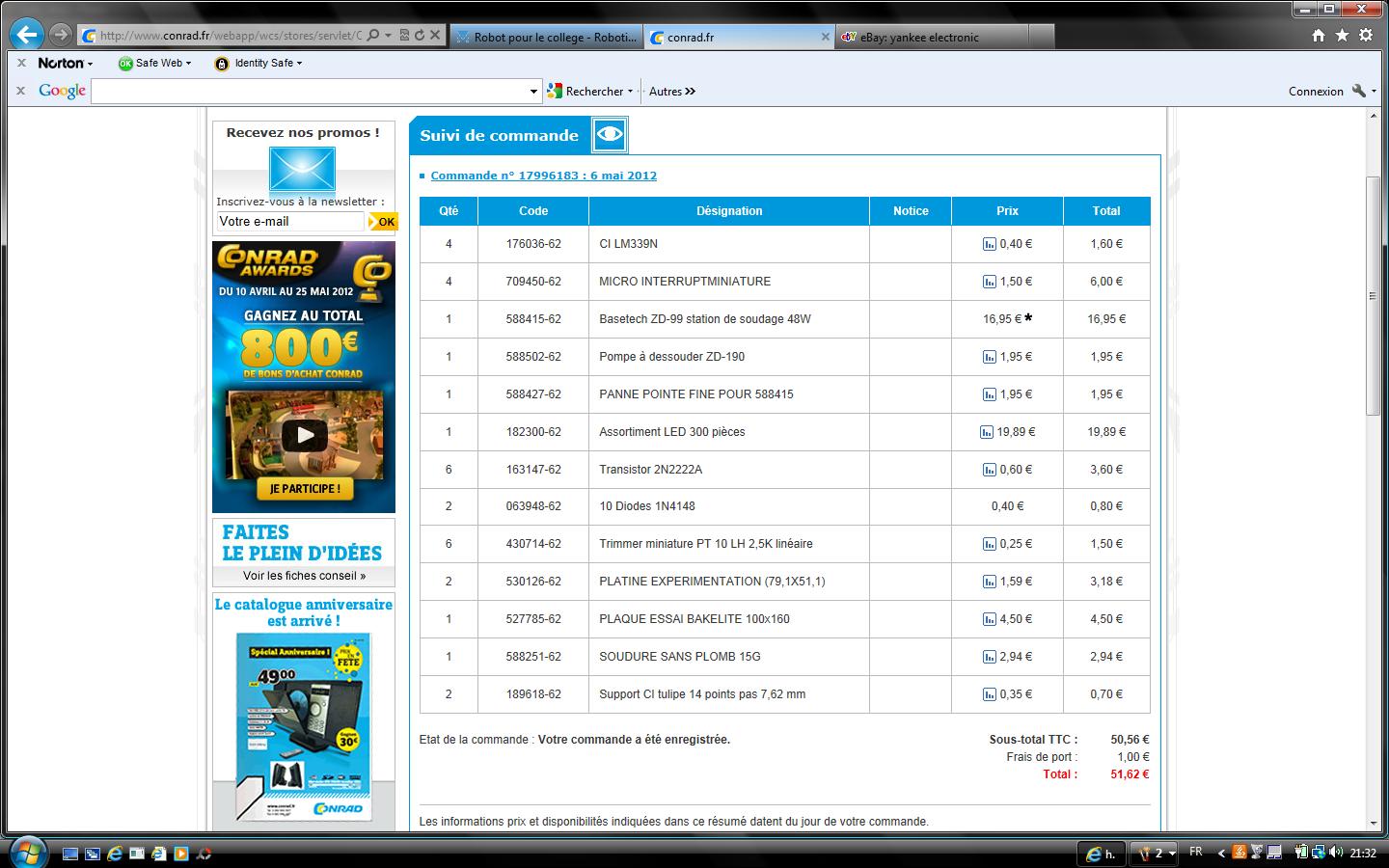The width and height of the screenshot is (1389, 868).
Task: Click price chart icon for Trimmer miniature
Action: pyautogui.click(x=989, y=544)
